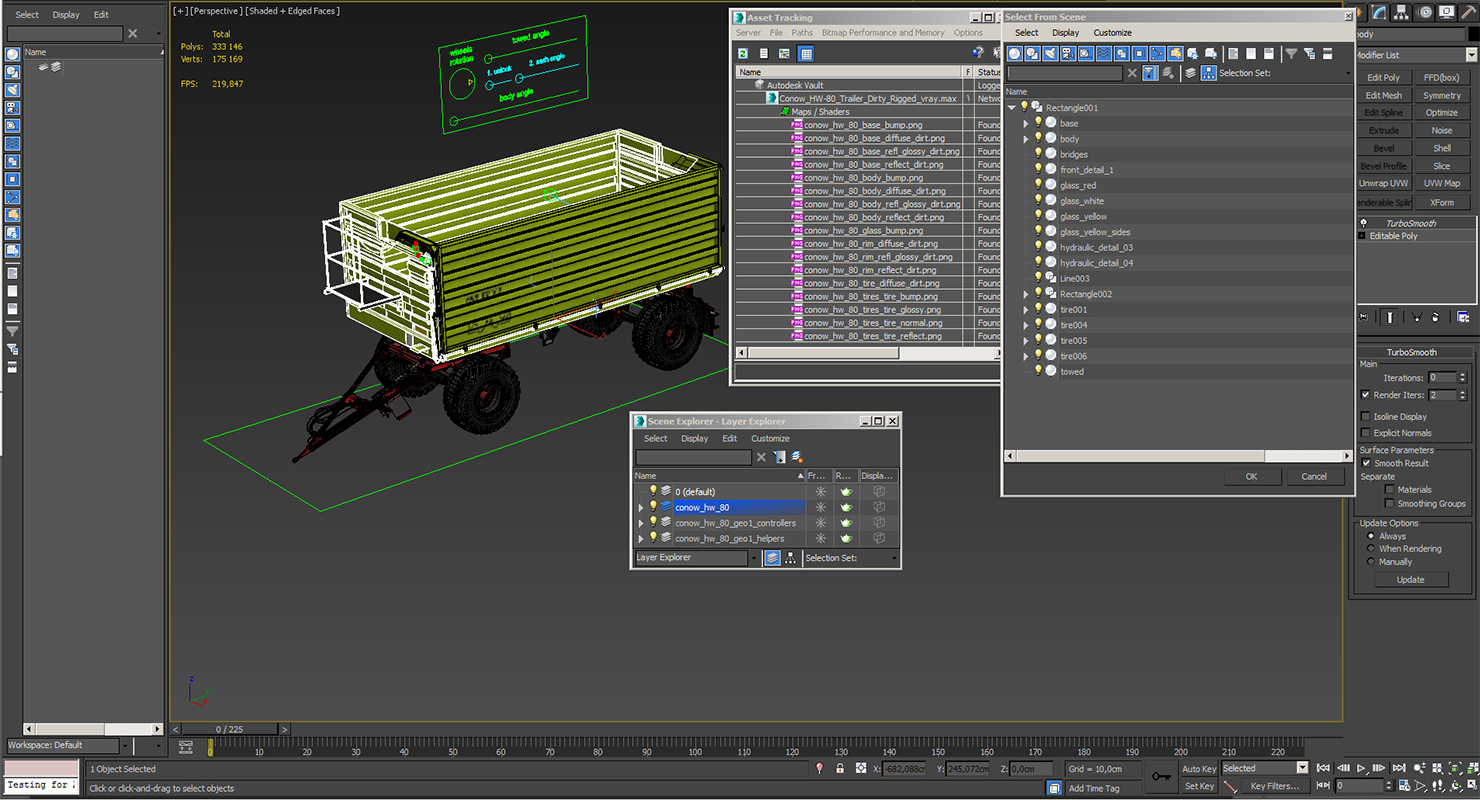The width and height of the screenshot is (1480, 800).
Task: Click funnel filter icon in Select From Scene toolbar
Action: [x=1291, y=53]
